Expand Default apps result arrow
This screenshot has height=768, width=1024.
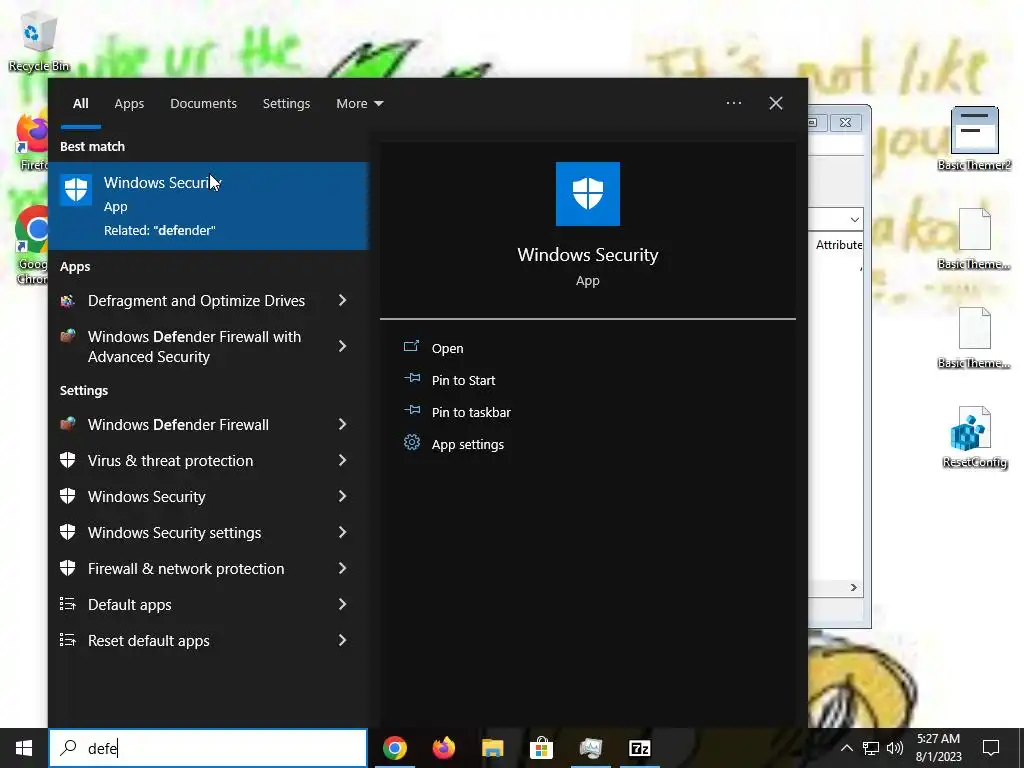click(x=342, y=604)
